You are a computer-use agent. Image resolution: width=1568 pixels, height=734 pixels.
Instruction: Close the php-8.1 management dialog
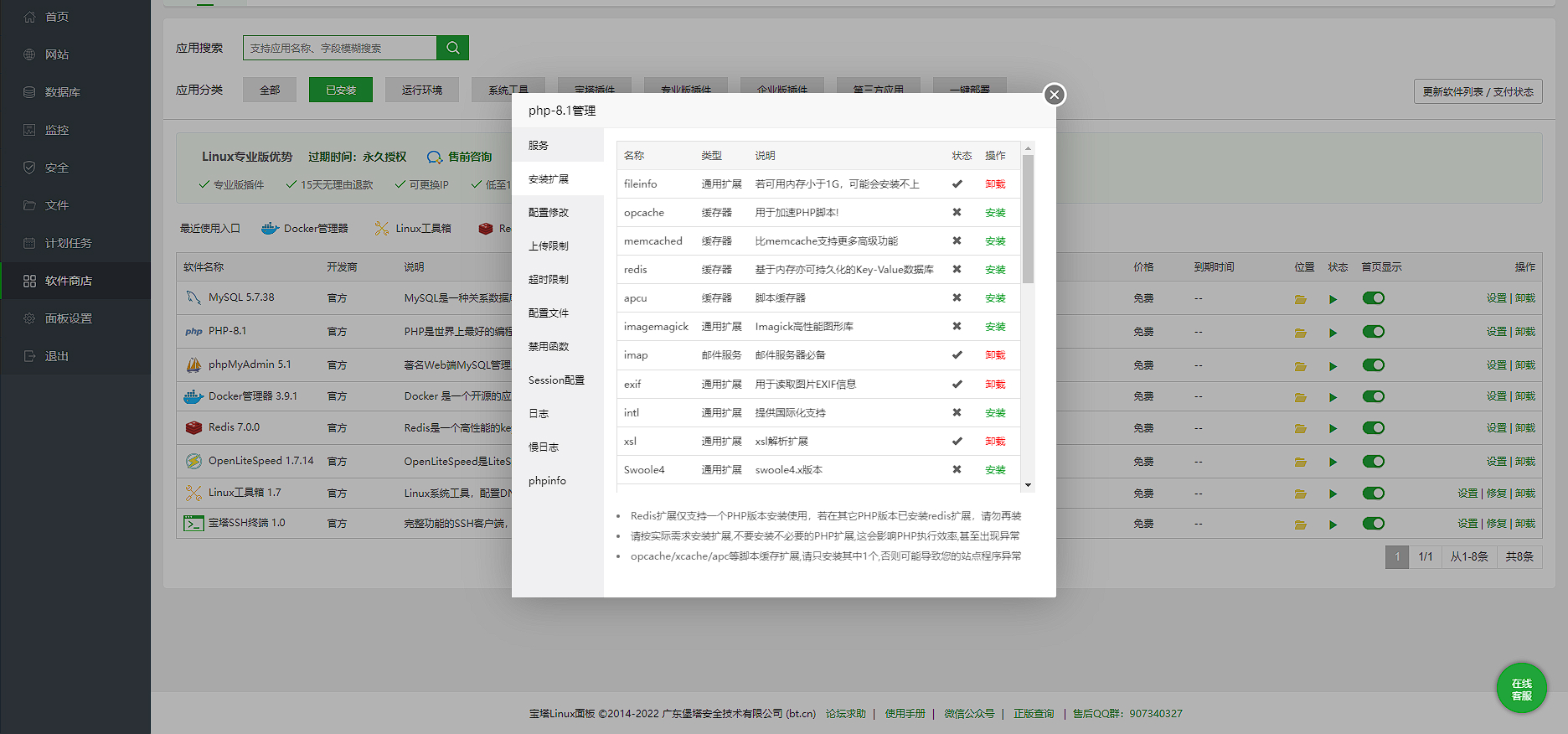pyautogui.click(x=1055, y=95)
